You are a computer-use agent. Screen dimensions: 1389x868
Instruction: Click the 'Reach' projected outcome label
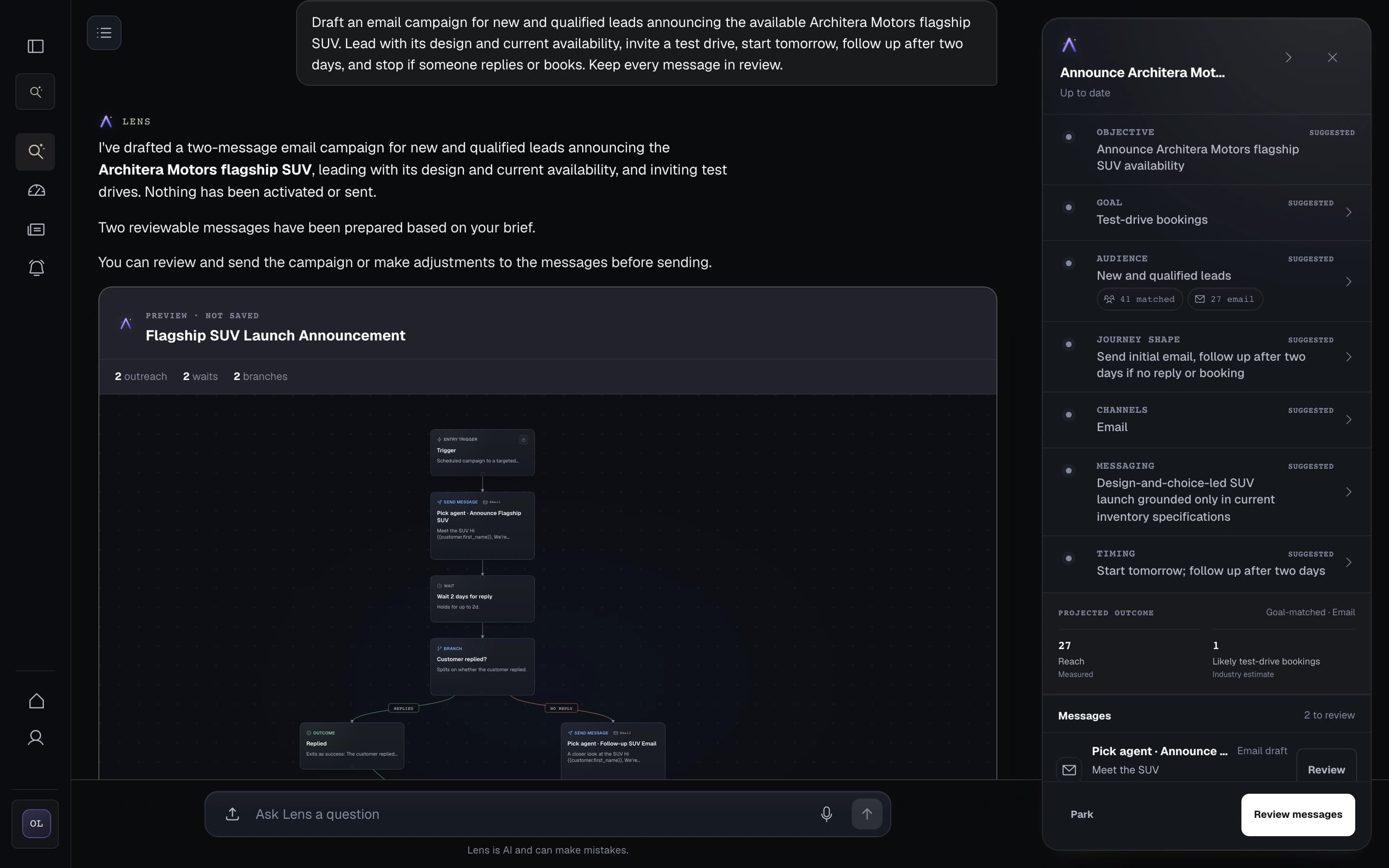(1071, 661)
